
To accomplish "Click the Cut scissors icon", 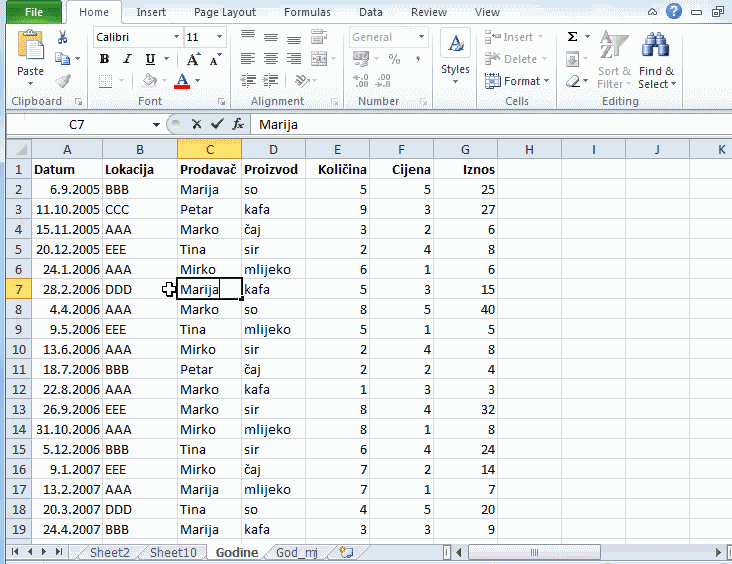I will (x=63, y=37).
